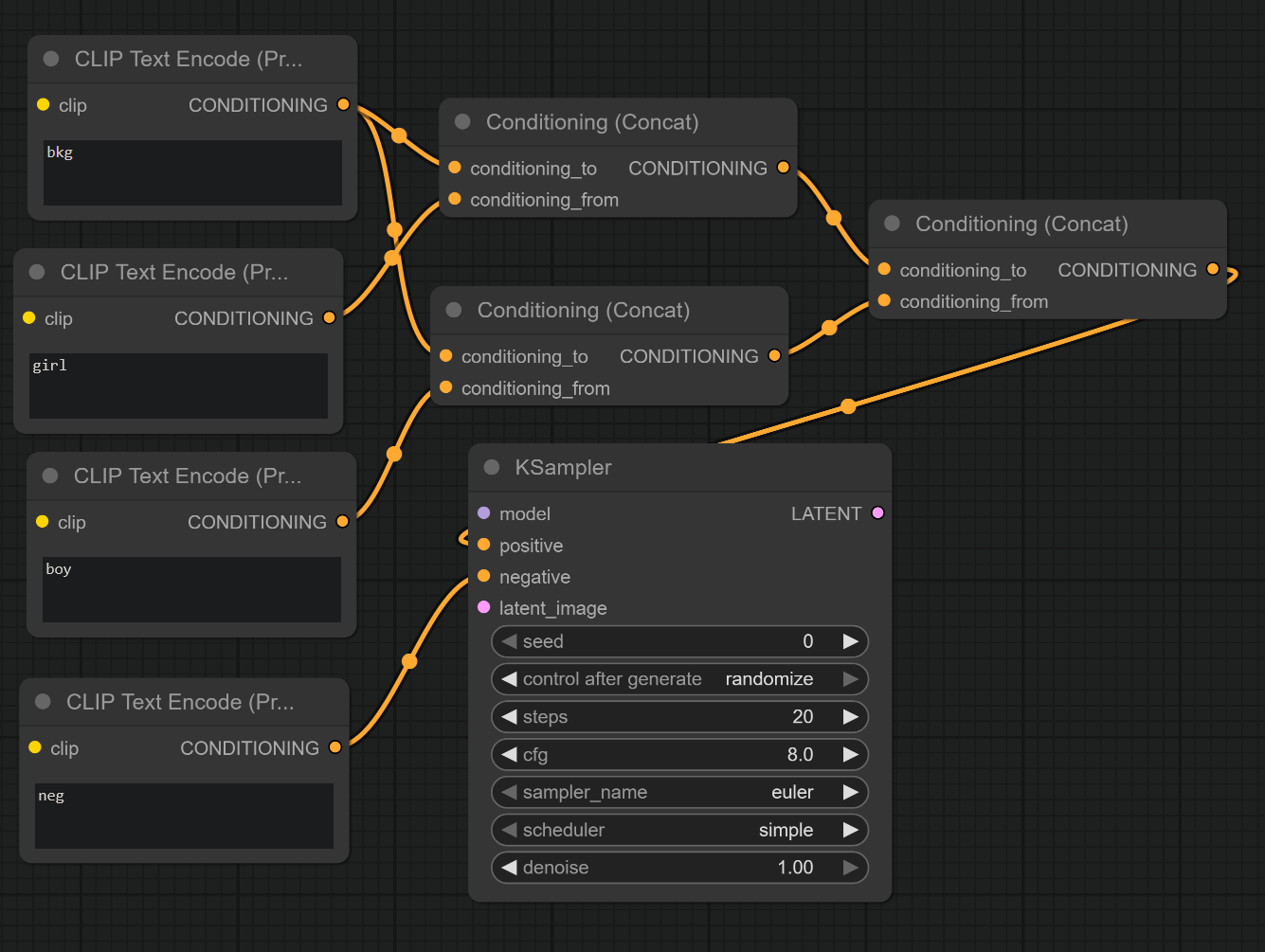Click the clip input port on neg node
Viewport: 1265px width, 952px height.
coord(34,747)
